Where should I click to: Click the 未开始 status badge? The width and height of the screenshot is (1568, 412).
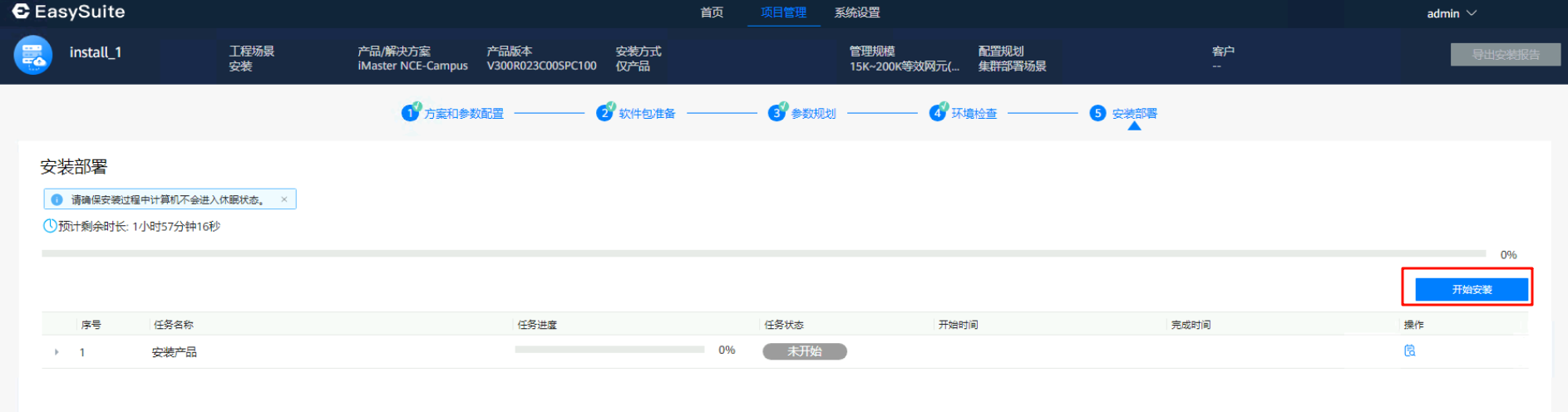click(804, 351)
